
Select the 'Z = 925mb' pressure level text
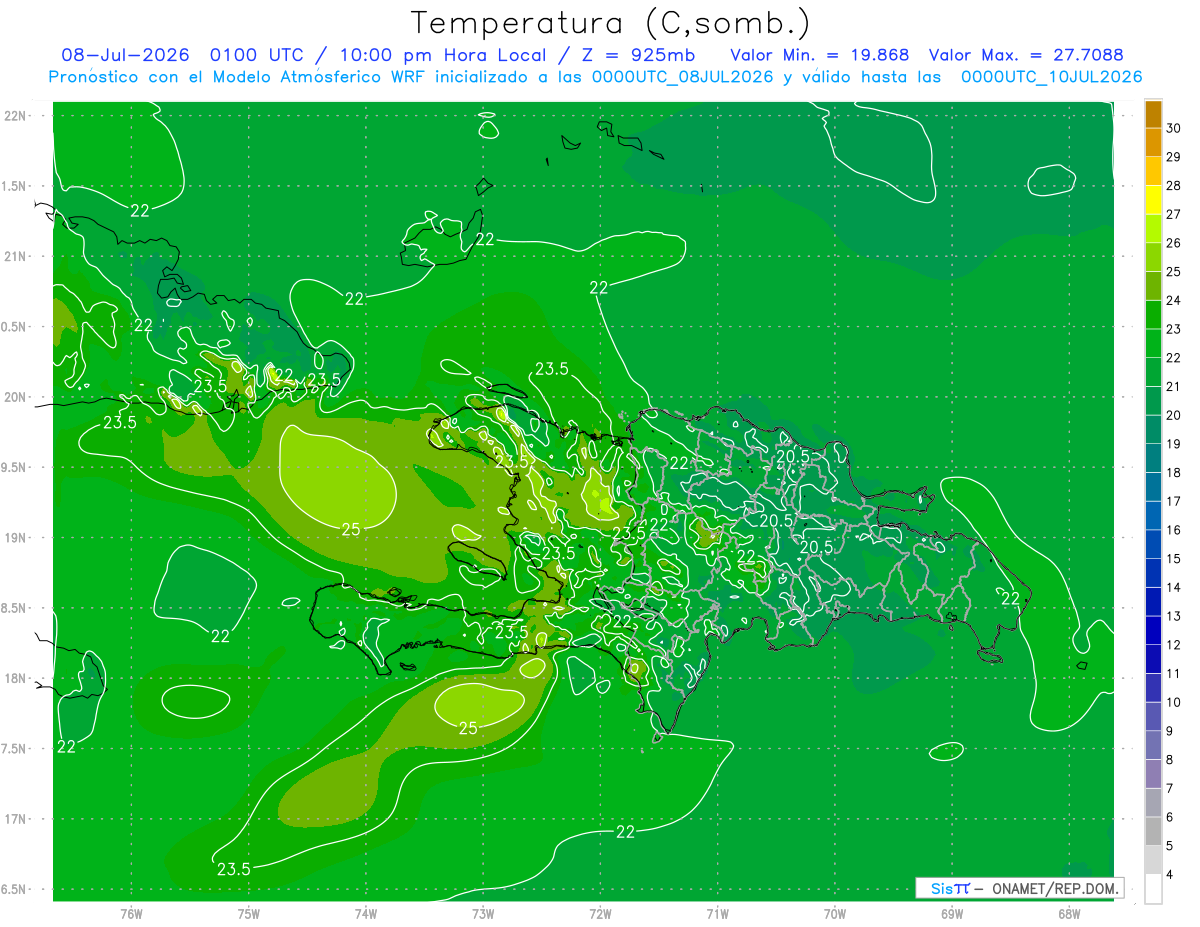click(638, 55)
